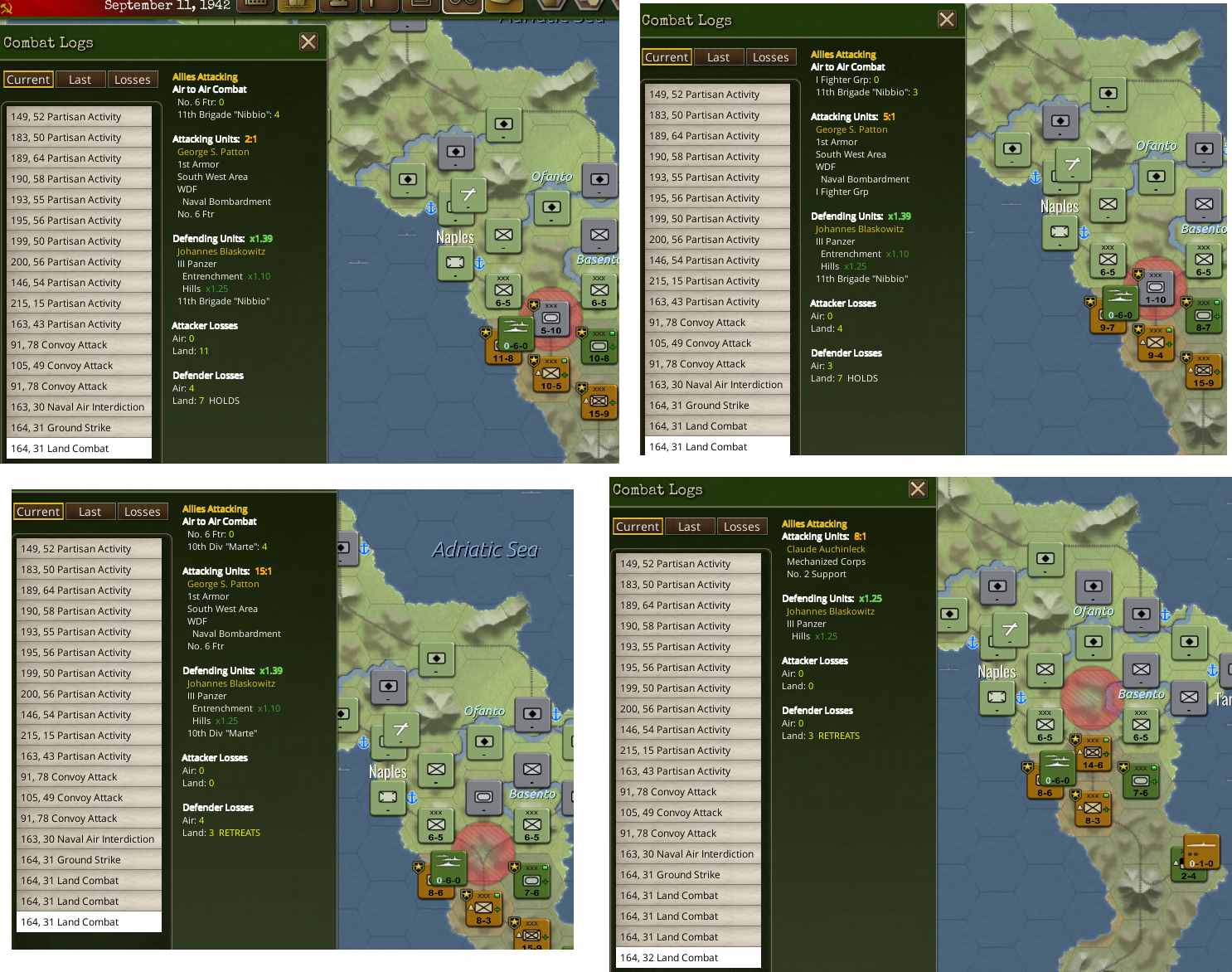
Task: Select '149, 52 Partisan Activity' in top-left list
Action: (79, 117)
